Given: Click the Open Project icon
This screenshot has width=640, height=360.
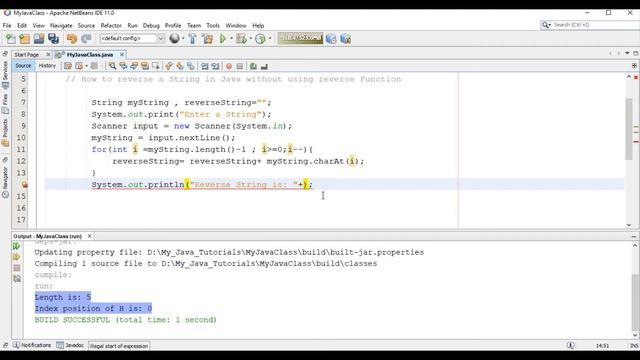Looking at the screenshot, I should 39,39.
